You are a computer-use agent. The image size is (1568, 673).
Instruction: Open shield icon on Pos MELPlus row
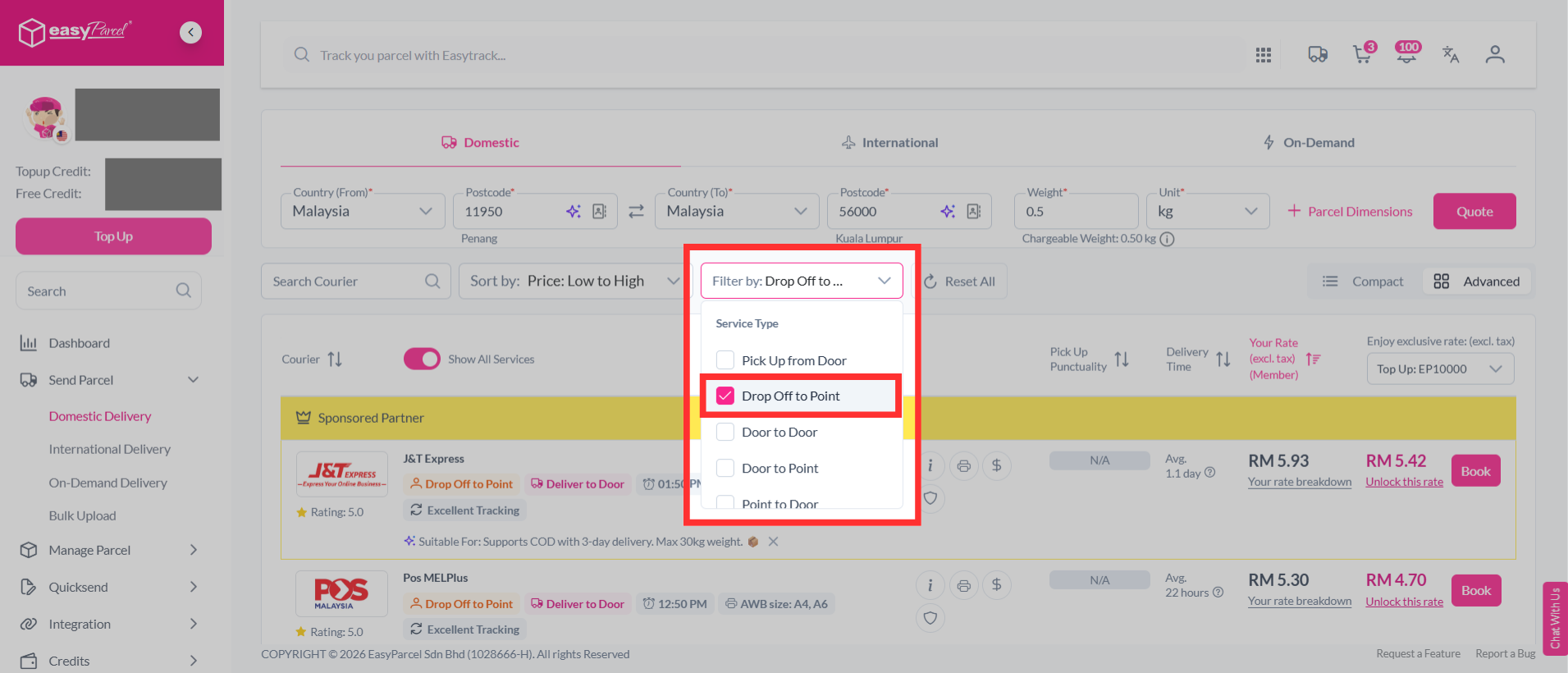[930, 618]
